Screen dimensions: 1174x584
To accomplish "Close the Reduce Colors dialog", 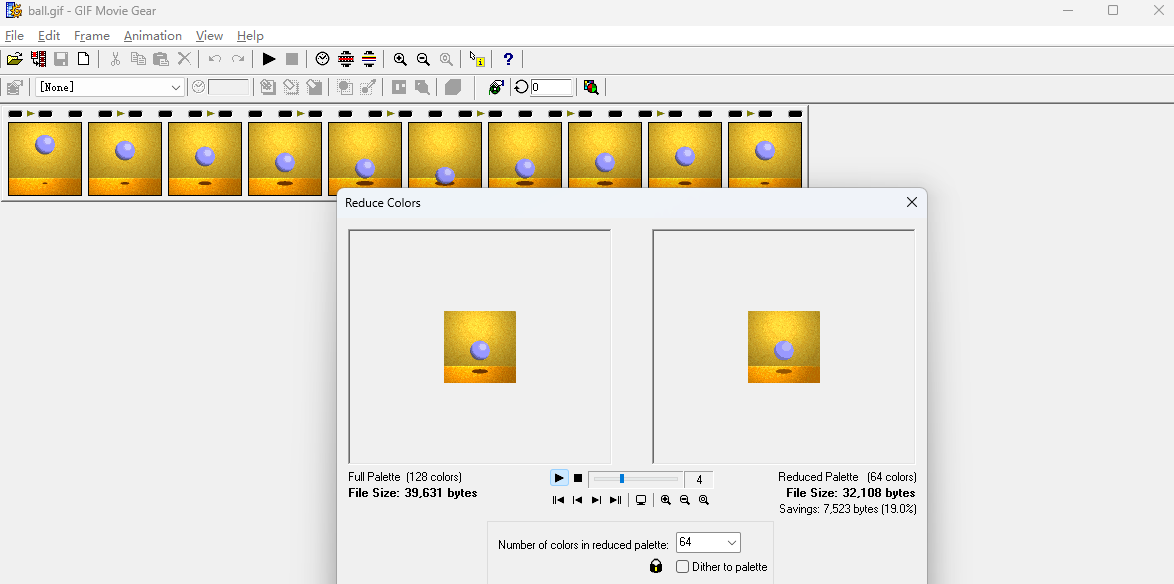I will click(911, 202).
